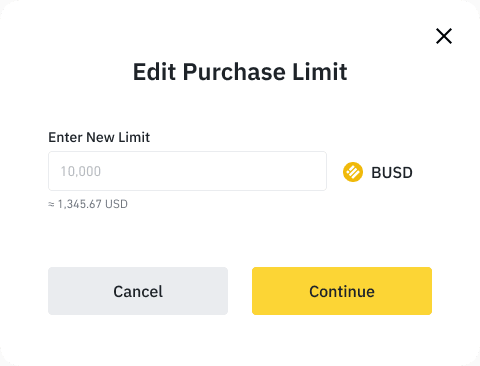Click the Enter New Limit label
The width and height of the screenshot is (480, 366).
[x=99, y=137]
